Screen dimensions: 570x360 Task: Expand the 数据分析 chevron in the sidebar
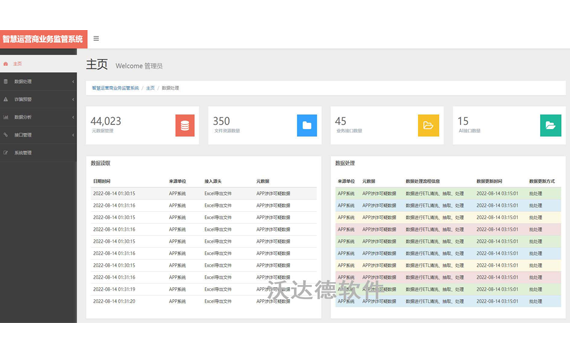coord(73,117)
